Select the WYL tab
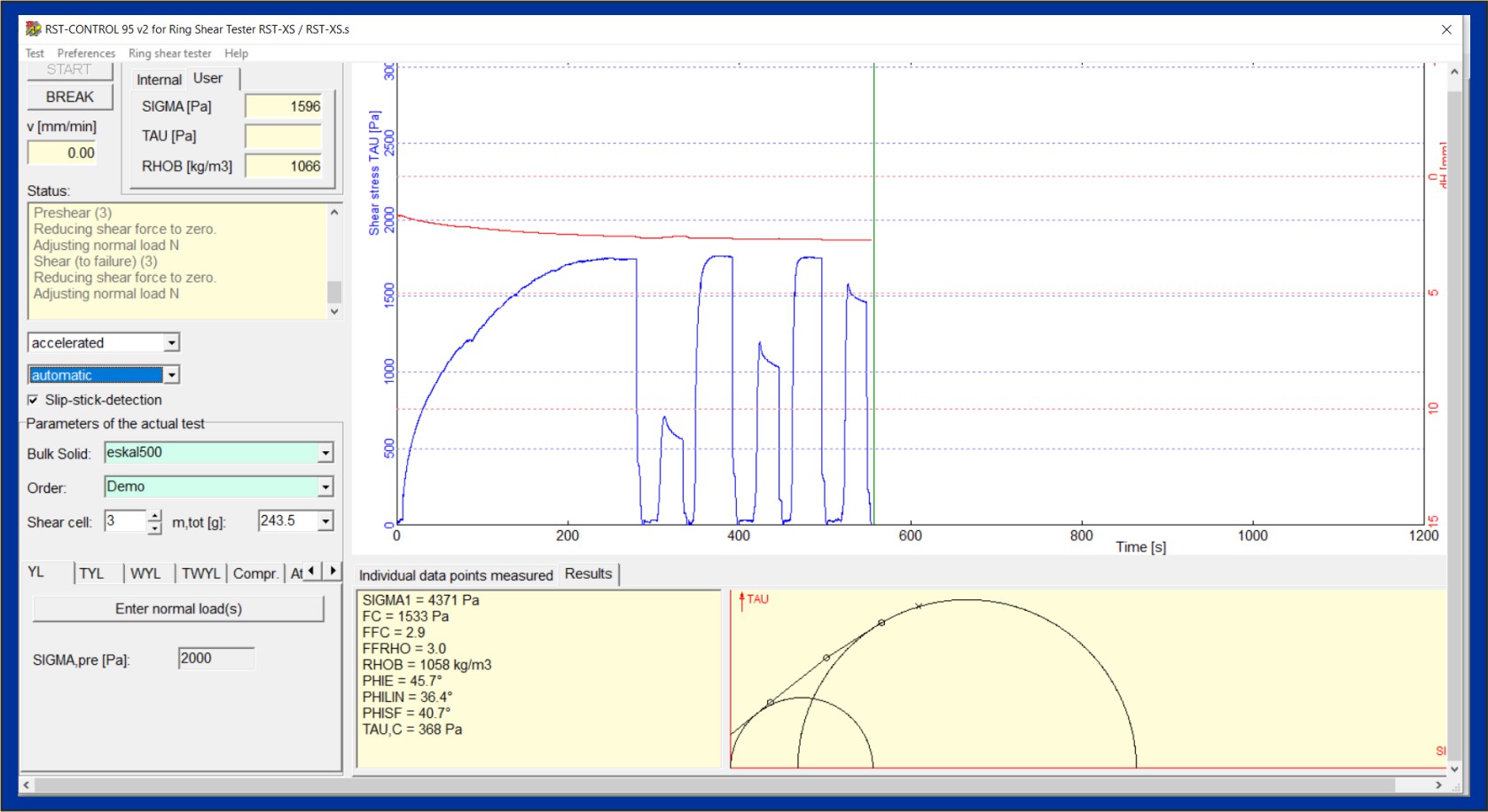This screenshot has height=812, width=1488. tap(146, 574)
